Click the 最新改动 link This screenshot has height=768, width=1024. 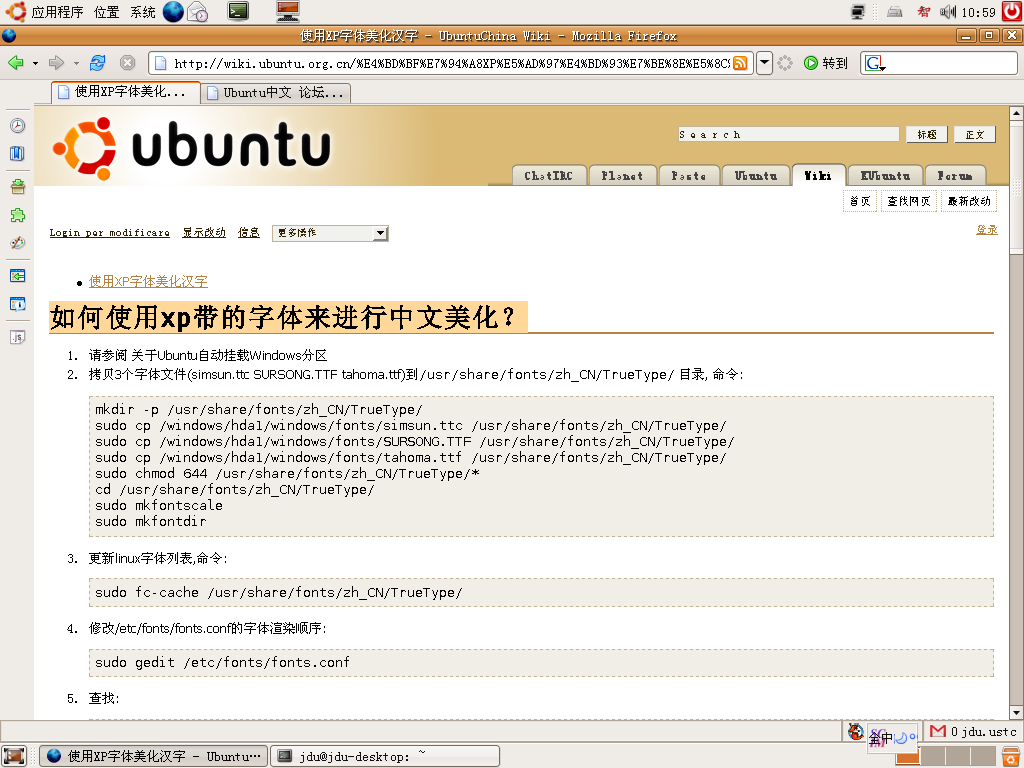point(969,201)
